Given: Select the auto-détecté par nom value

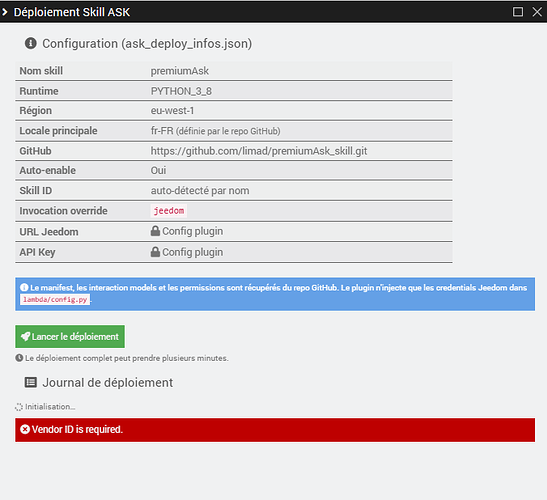Looking at the screenshot, I should pos(200,191).
